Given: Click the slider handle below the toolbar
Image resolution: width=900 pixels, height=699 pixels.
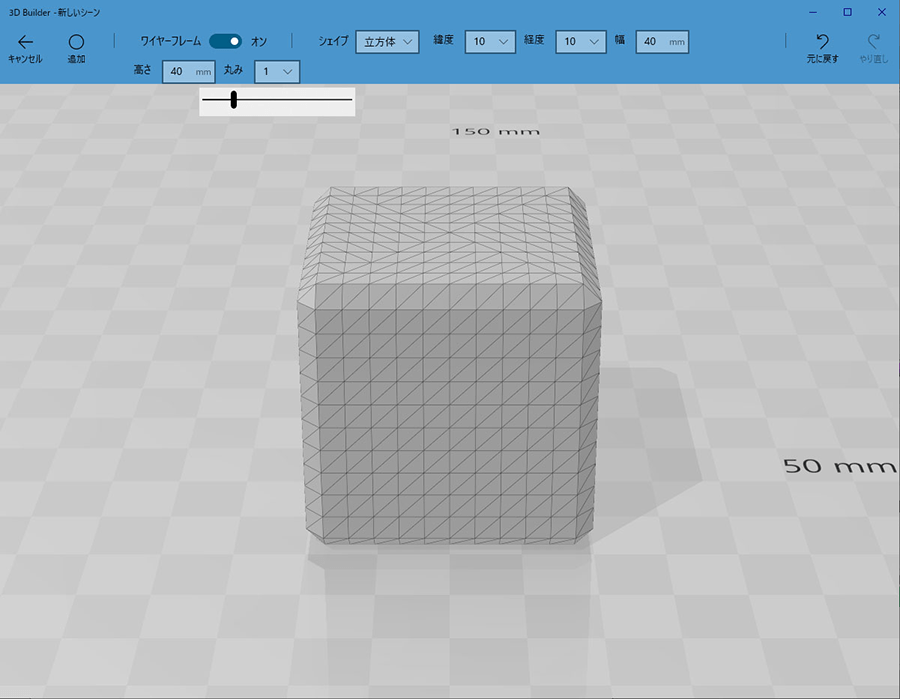Looking at the screenshot, I should coord(234,99).
